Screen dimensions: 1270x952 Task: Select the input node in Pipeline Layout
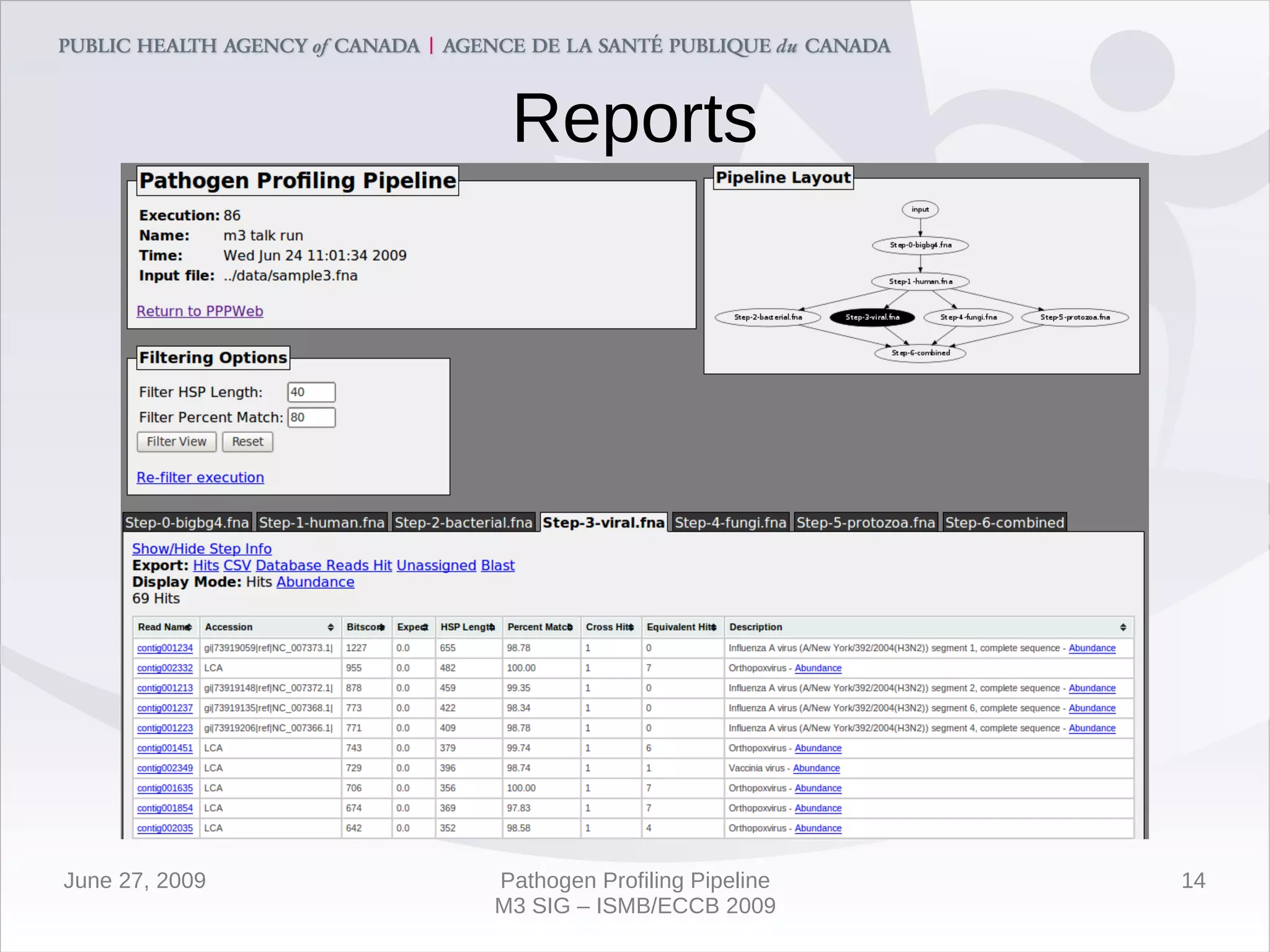pyautogui.click(x=920, y=210)
